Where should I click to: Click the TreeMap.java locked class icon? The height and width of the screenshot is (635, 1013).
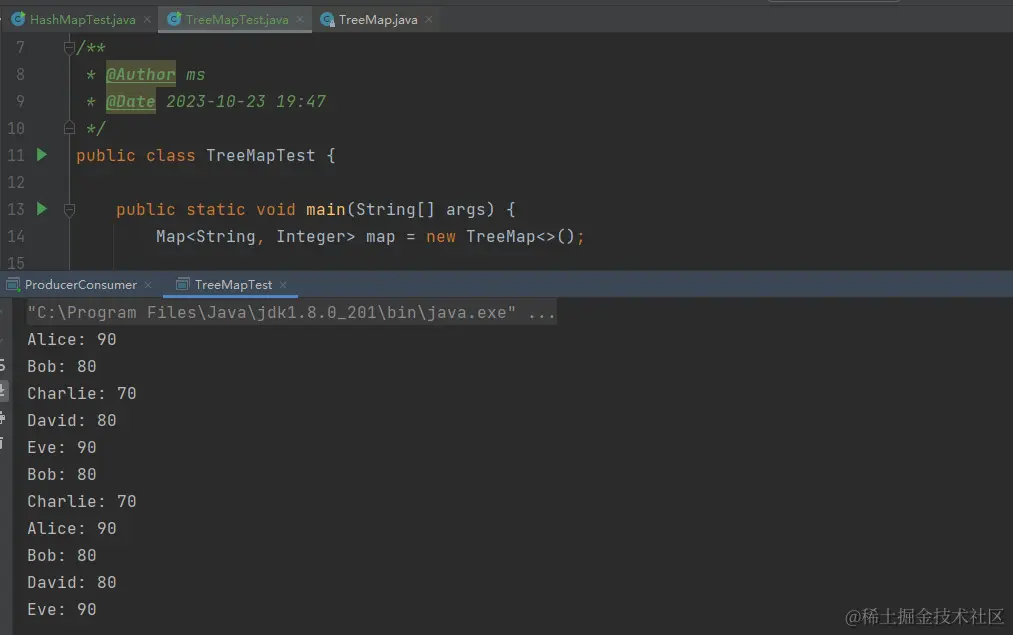(328, 19)
